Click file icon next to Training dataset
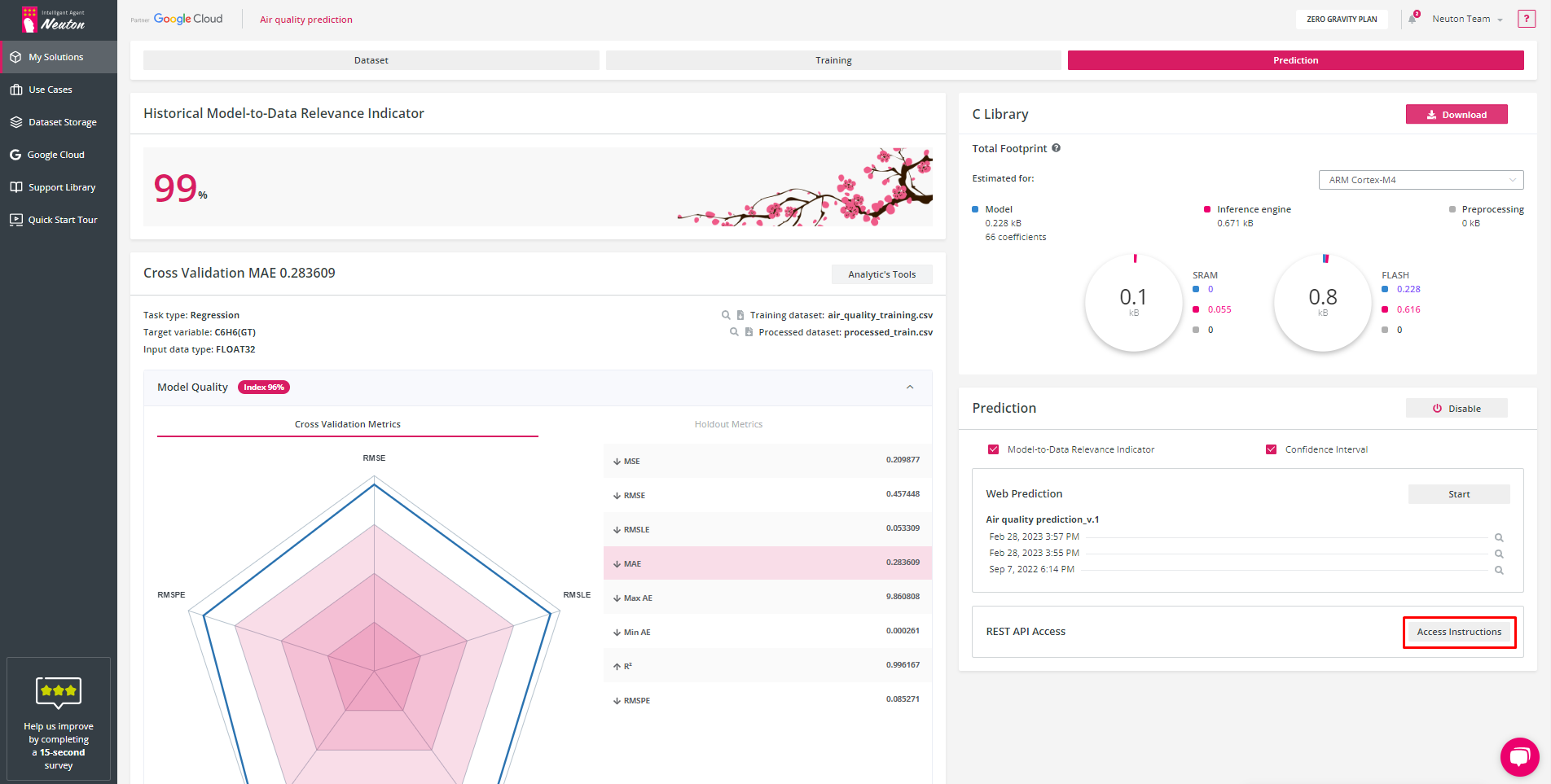Image resolution: width=1551 pixels, height=784 pixels. pos(740,315)
